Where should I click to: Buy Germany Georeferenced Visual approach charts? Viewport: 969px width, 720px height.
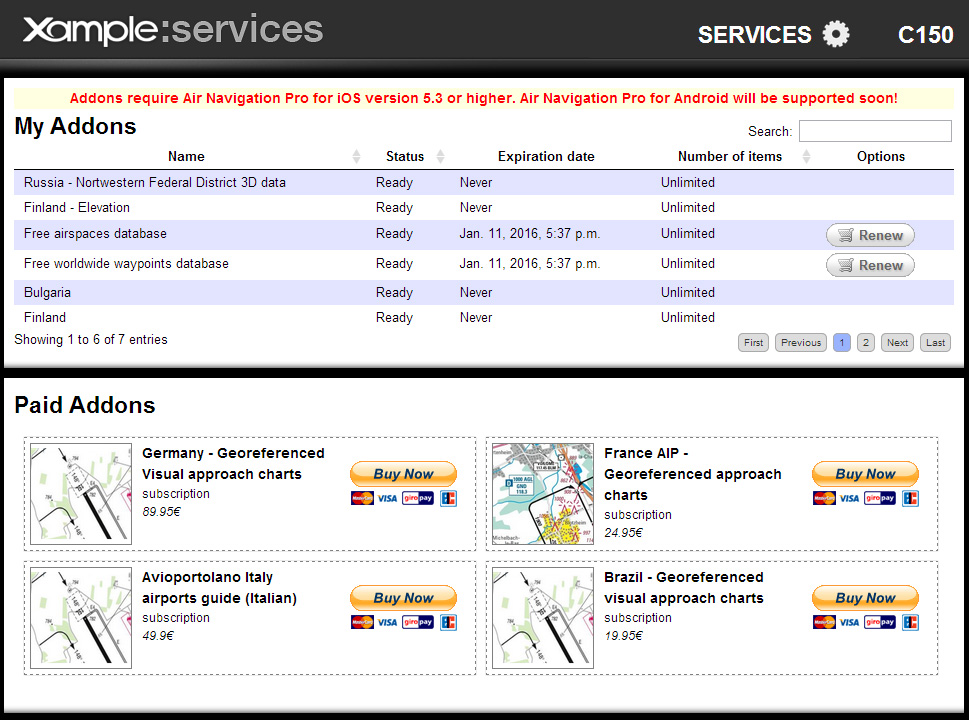pos(403,474)
